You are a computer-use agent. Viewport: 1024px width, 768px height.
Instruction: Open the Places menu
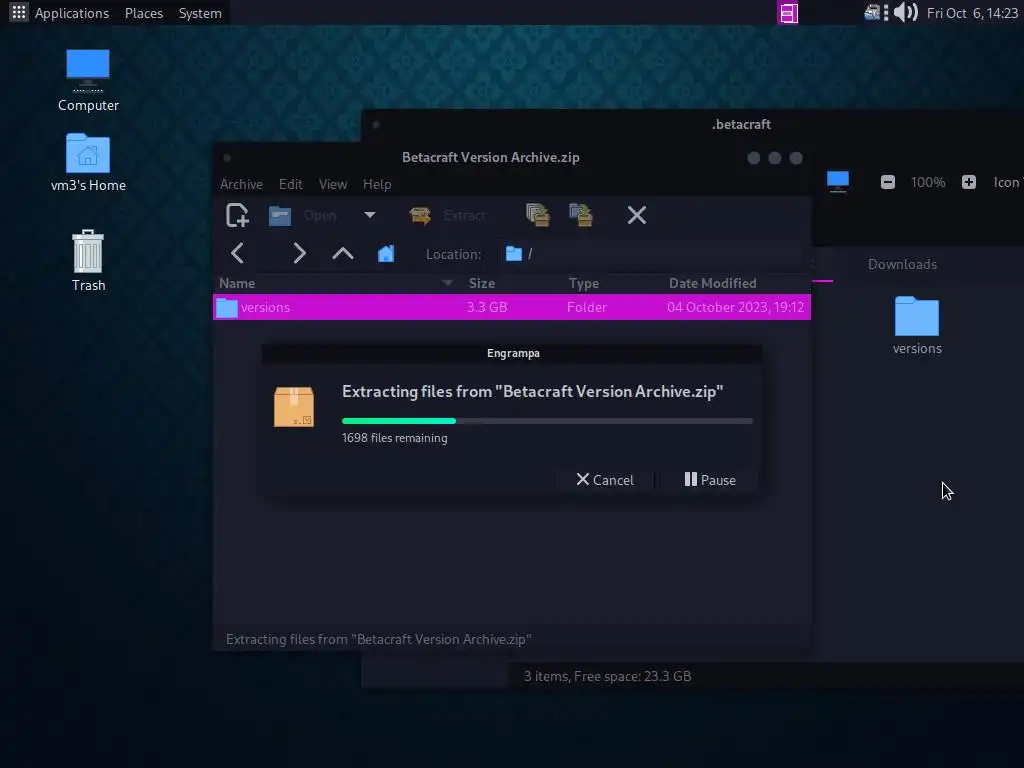tap(144, 13)
